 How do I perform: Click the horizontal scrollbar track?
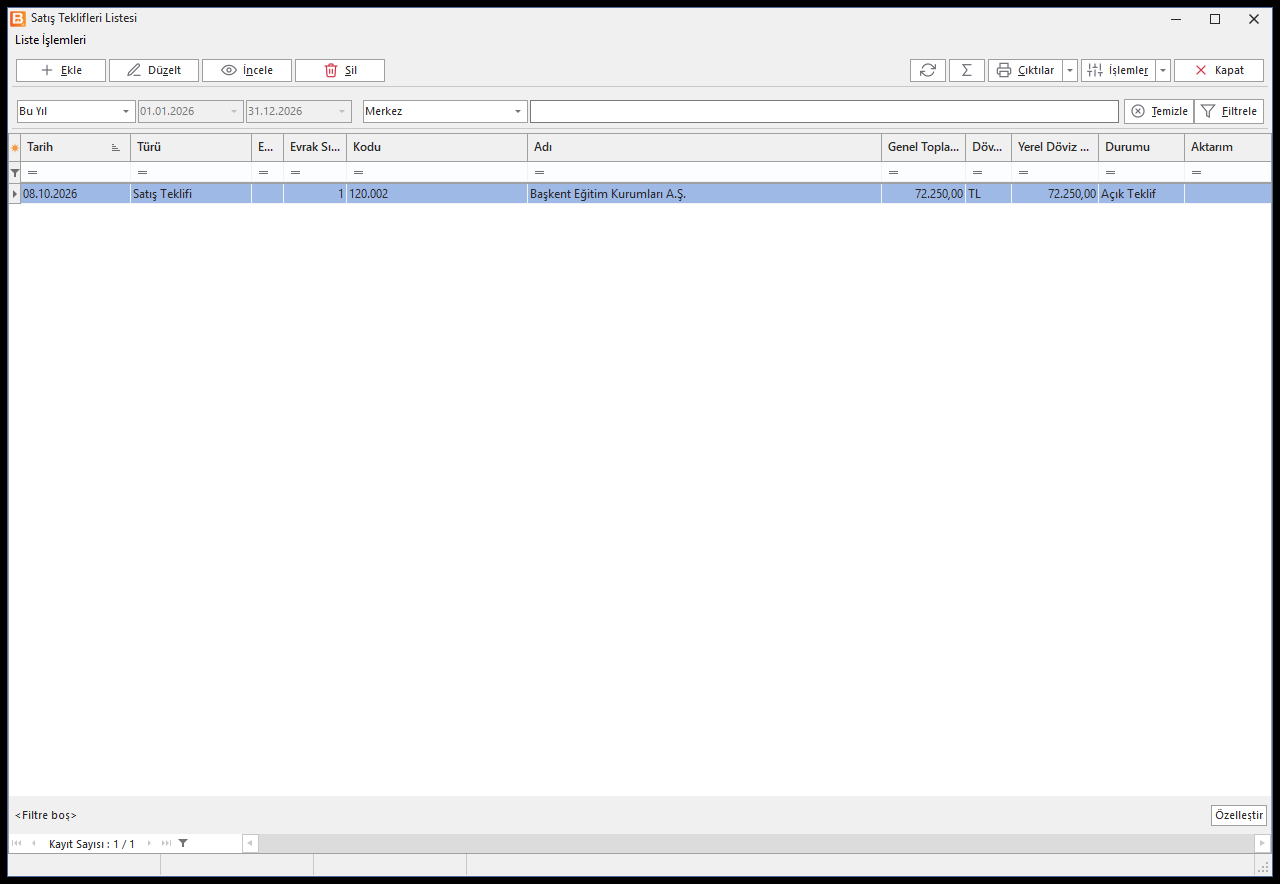click(x=756, y=843)
